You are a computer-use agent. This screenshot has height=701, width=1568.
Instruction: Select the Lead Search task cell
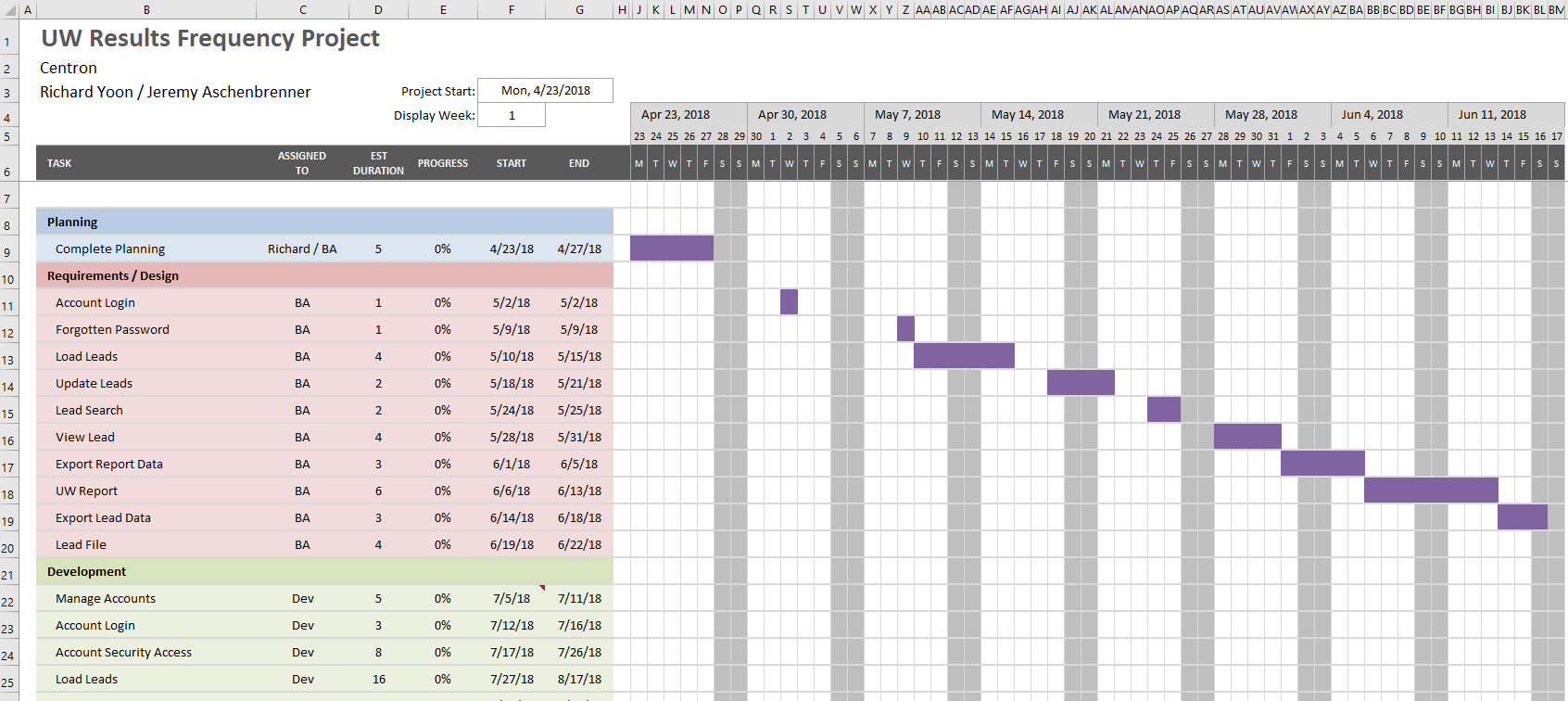click(x=146, y=410)
